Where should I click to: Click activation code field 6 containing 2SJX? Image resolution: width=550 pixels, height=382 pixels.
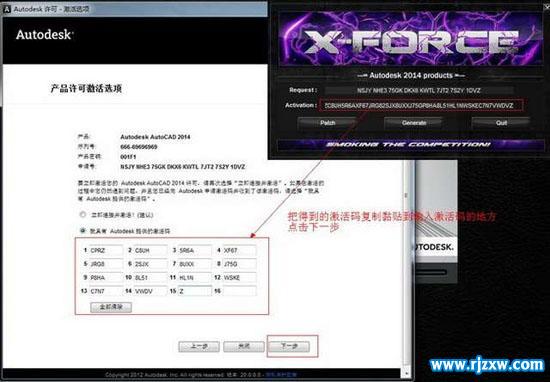(150, 264)
